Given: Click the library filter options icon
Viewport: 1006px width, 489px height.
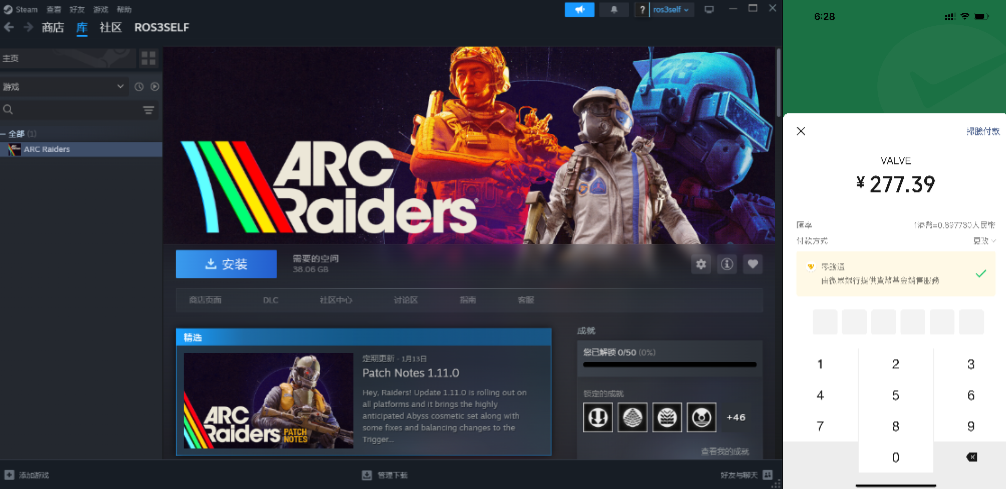Looking at the screenshot, I should [x=148, y=110].
